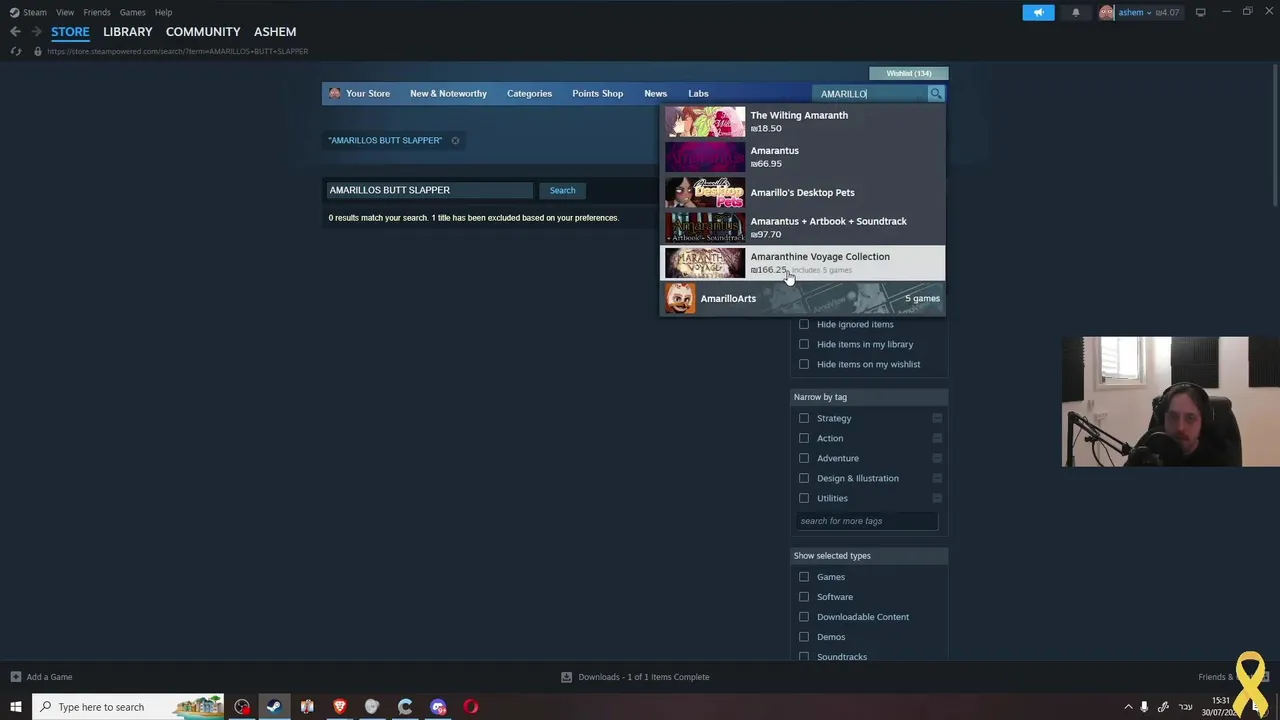Click the Search button
Viewport: 1280px width, 720px height.
tap(562, 190)
